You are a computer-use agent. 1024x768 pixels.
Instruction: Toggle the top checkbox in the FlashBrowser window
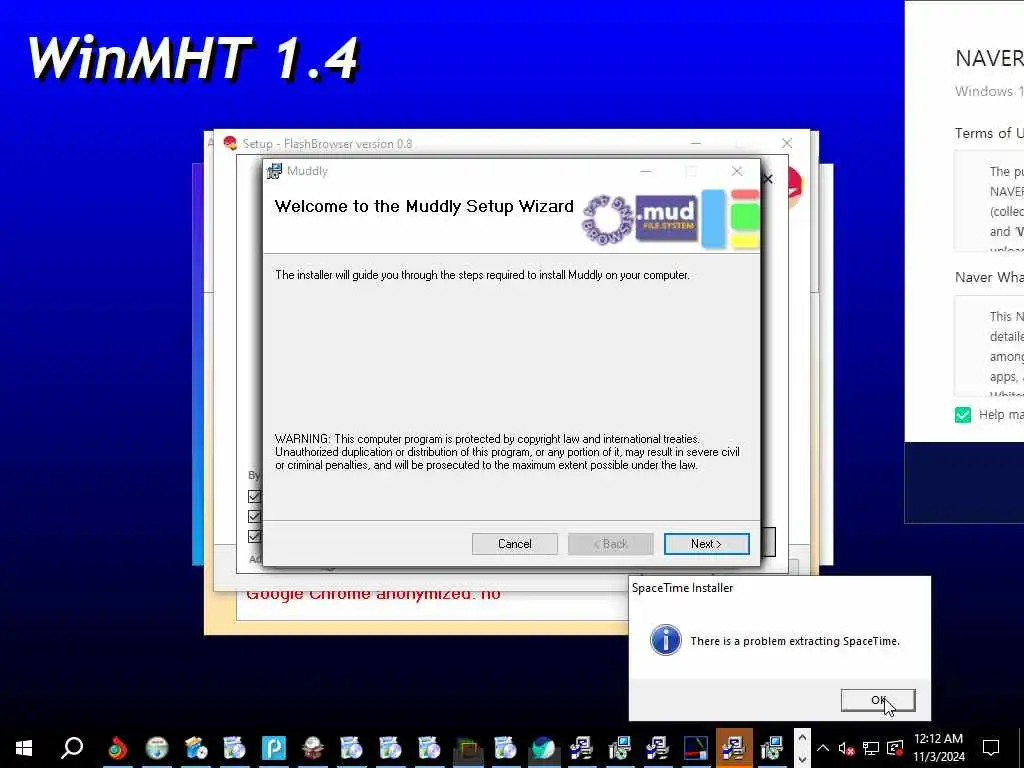[255, 496]
